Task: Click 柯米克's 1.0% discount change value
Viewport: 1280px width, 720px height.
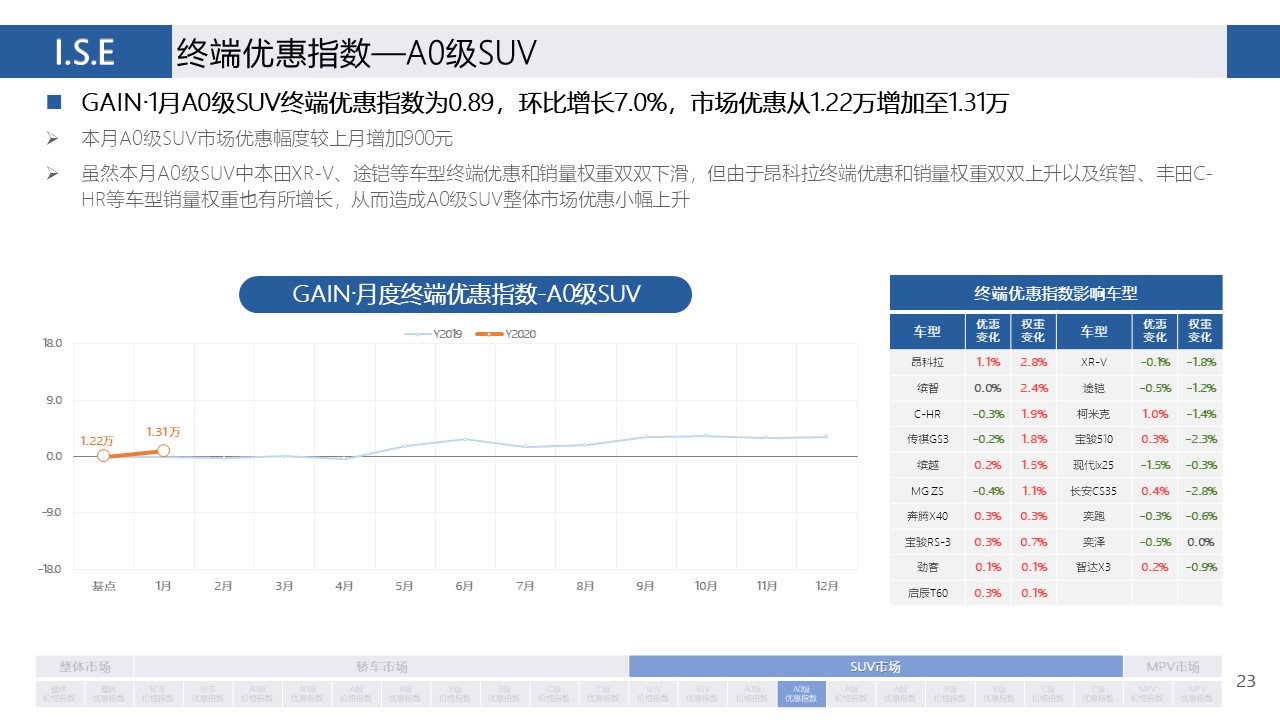Action: point(1155,414)
